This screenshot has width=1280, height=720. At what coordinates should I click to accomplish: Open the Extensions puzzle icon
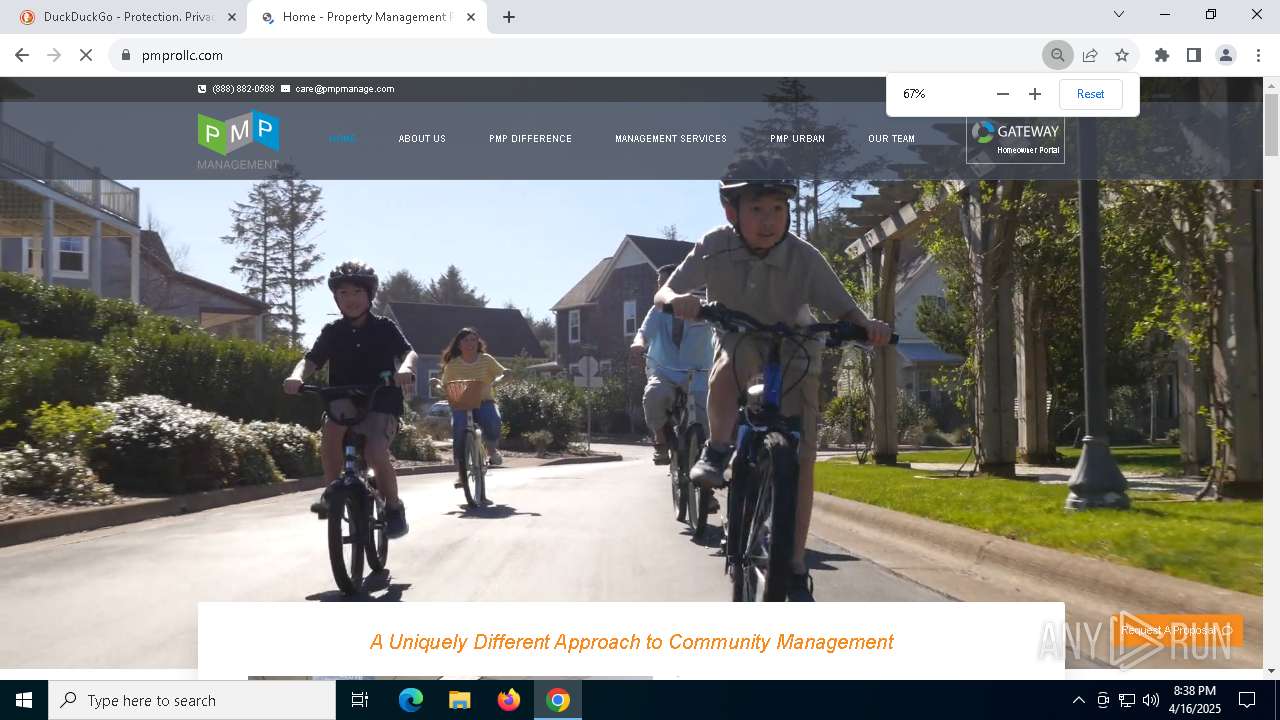pos(1162,55)
